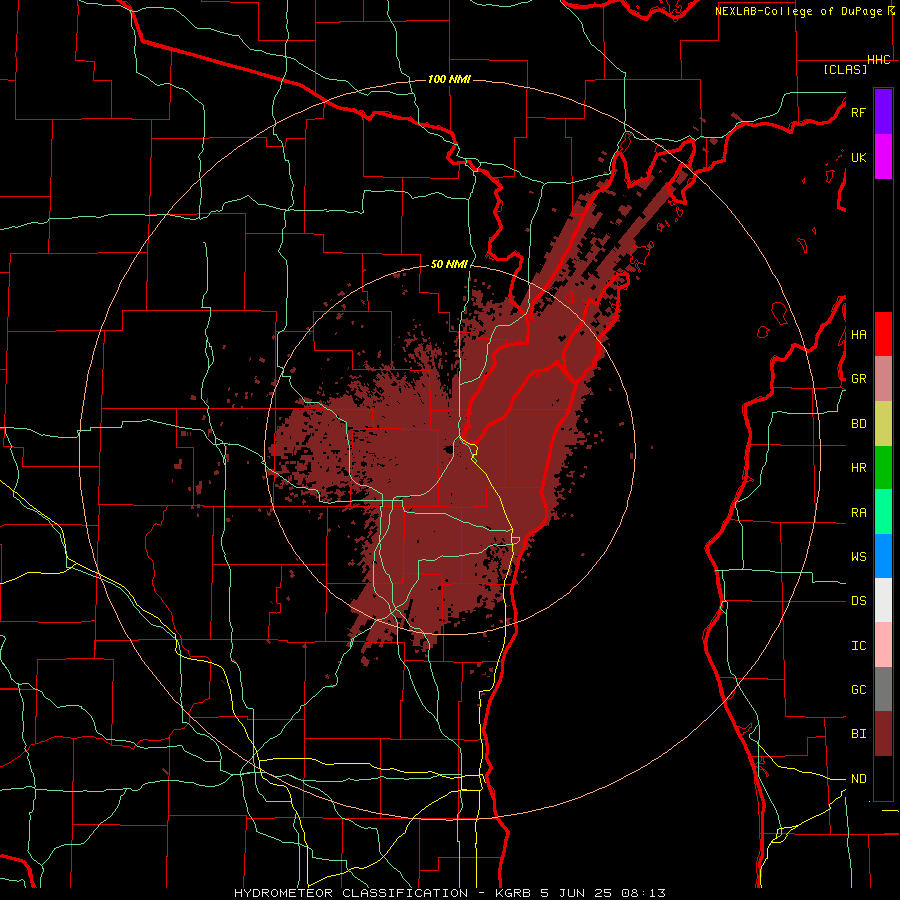Click the 100 NMI range ring label

click(449, 79)
